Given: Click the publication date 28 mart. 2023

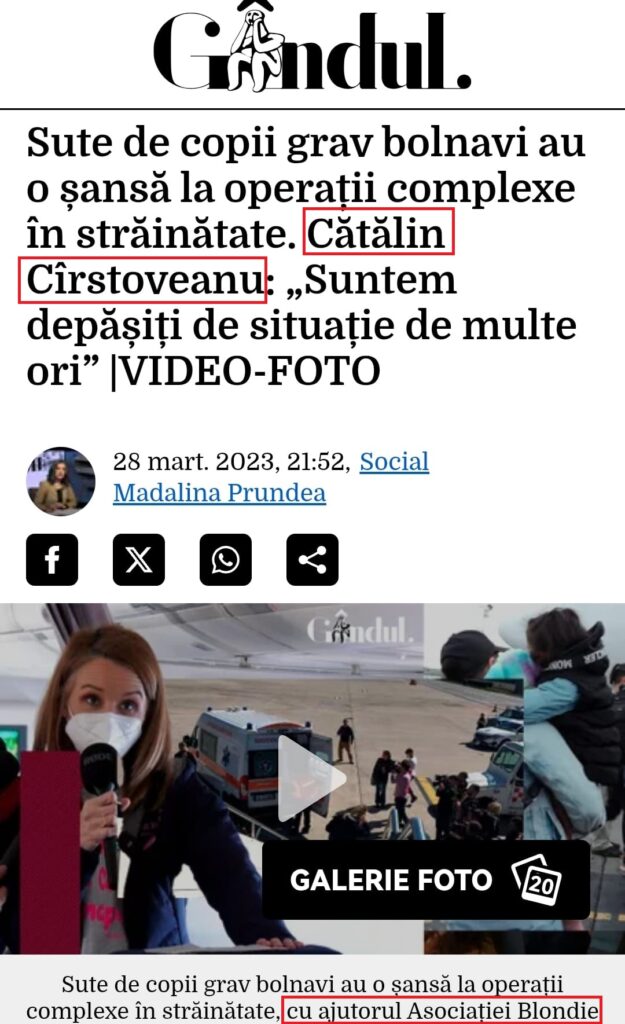Looking at the screenshot, I should coord(229,462).
